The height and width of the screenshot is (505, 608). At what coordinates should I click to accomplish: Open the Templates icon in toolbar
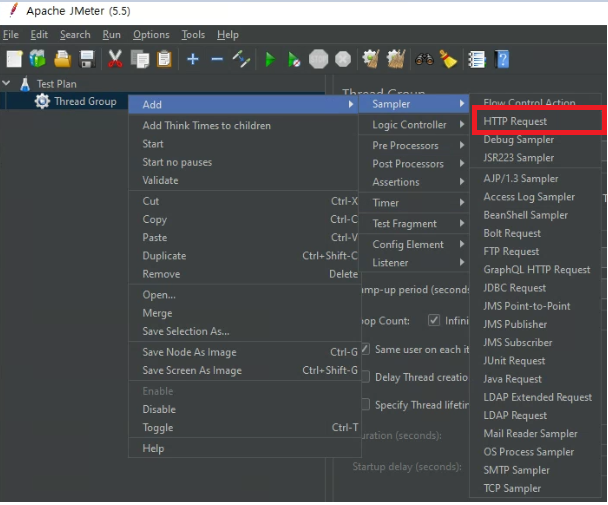tap(38, 59)
